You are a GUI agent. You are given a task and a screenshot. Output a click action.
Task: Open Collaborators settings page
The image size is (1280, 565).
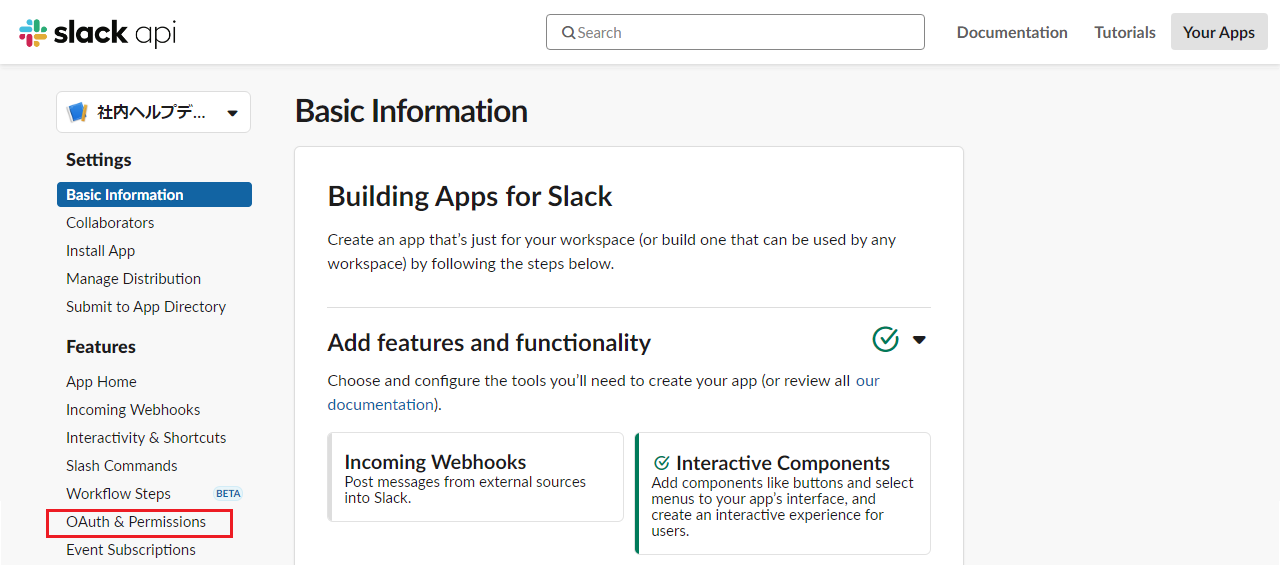click(x=110, y=223)
